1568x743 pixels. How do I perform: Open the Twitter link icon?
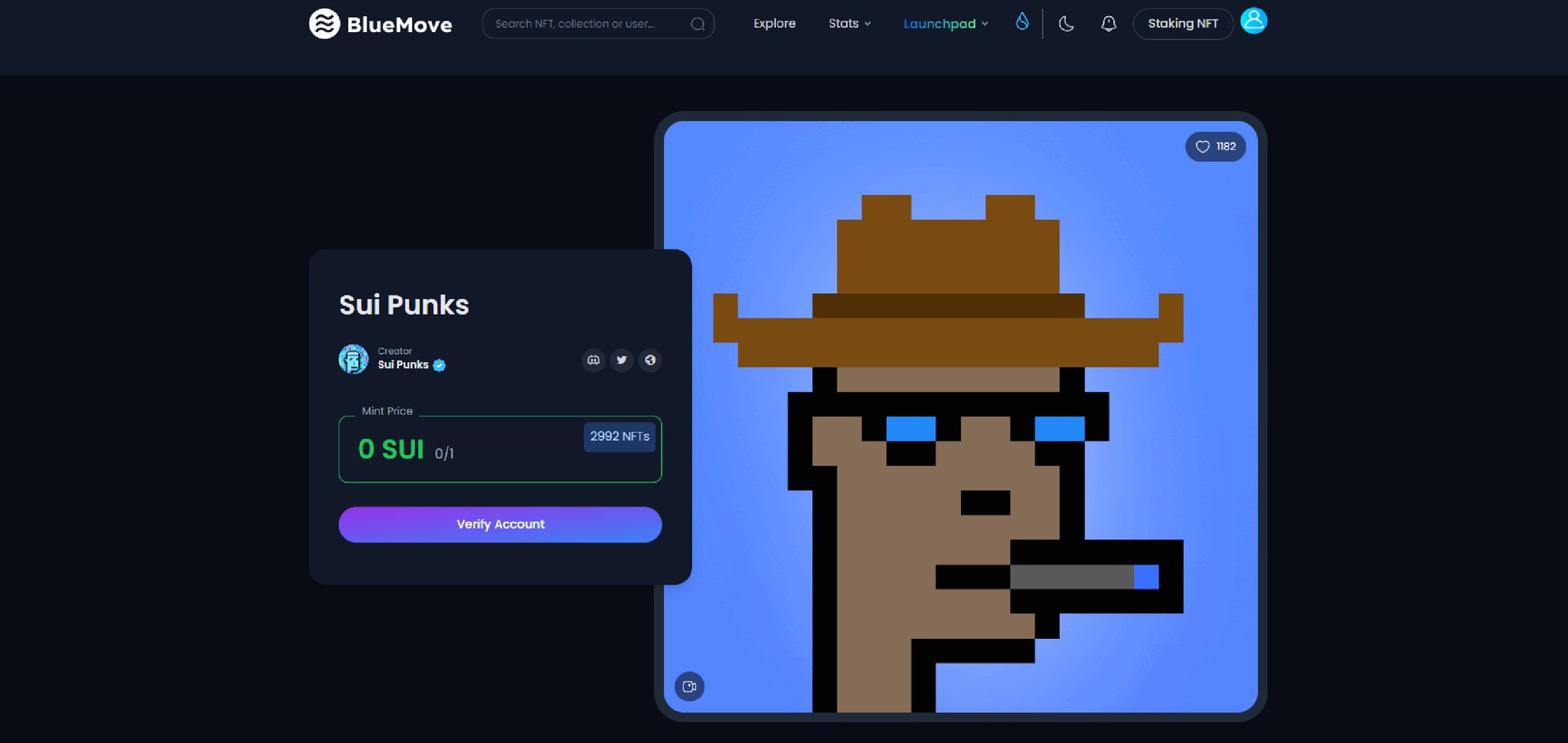click(x=622, y=360)
